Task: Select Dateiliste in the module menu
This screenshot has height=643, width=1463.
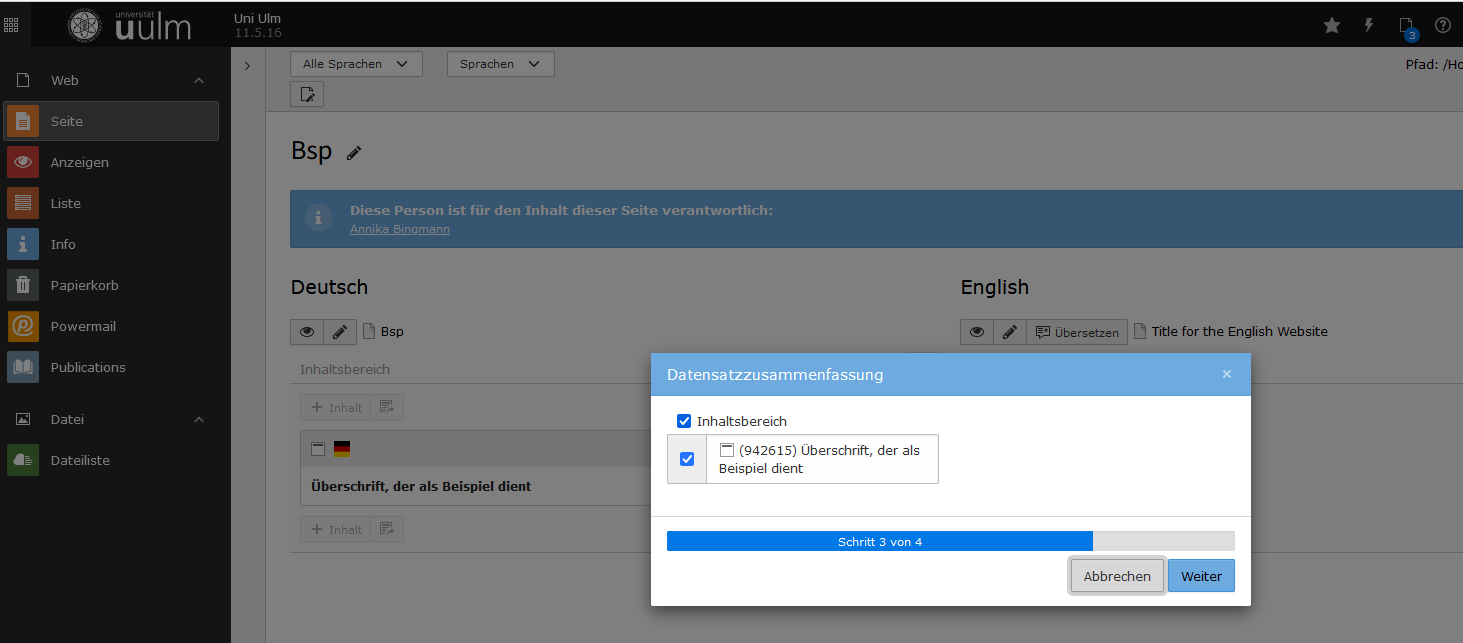Action: 80,460
